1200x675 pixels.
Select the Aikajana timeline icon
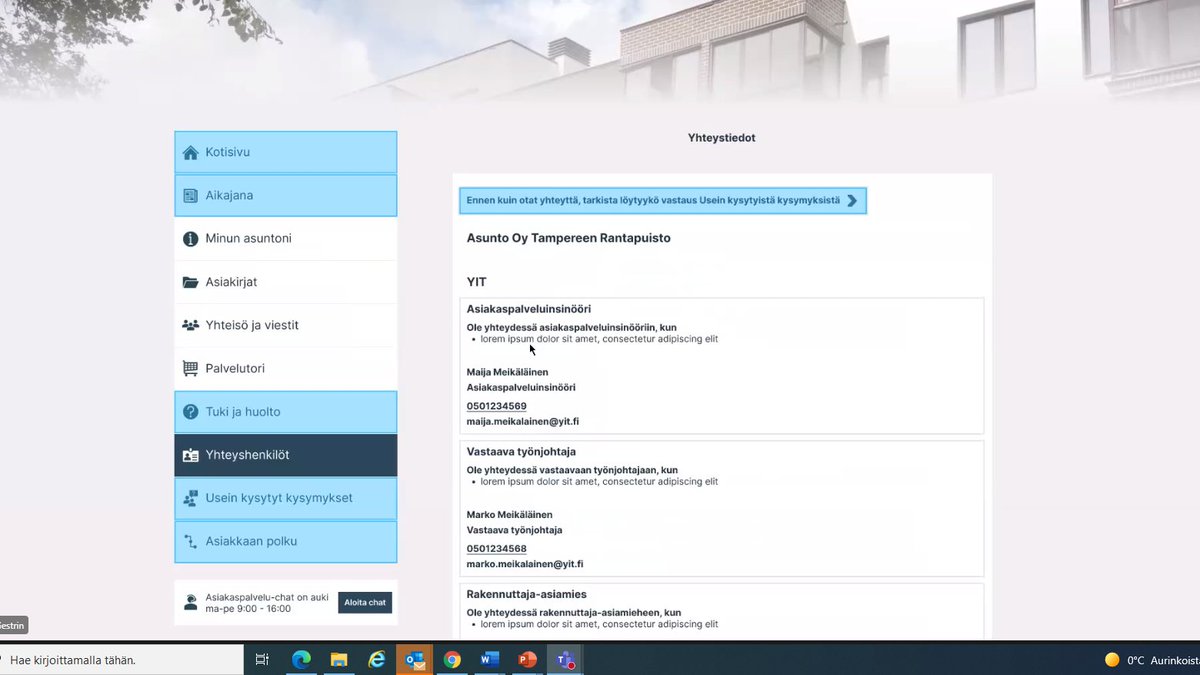point(190,195)
